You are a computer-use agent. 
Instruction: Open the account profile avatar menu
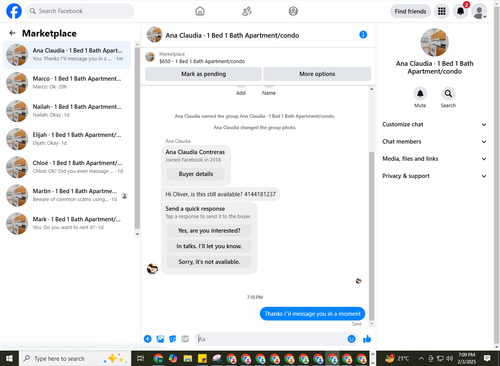(x=479, y=11)
